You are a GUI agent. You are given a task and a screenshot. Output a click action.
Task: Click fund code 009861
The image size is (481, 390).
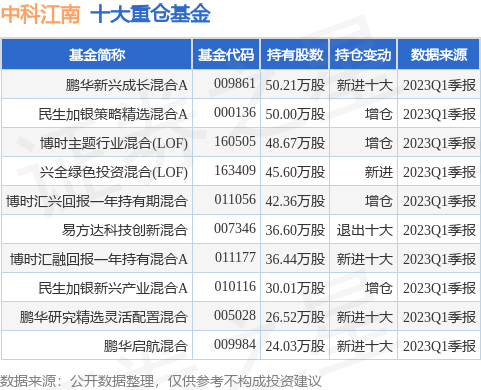tap(235, 83)
